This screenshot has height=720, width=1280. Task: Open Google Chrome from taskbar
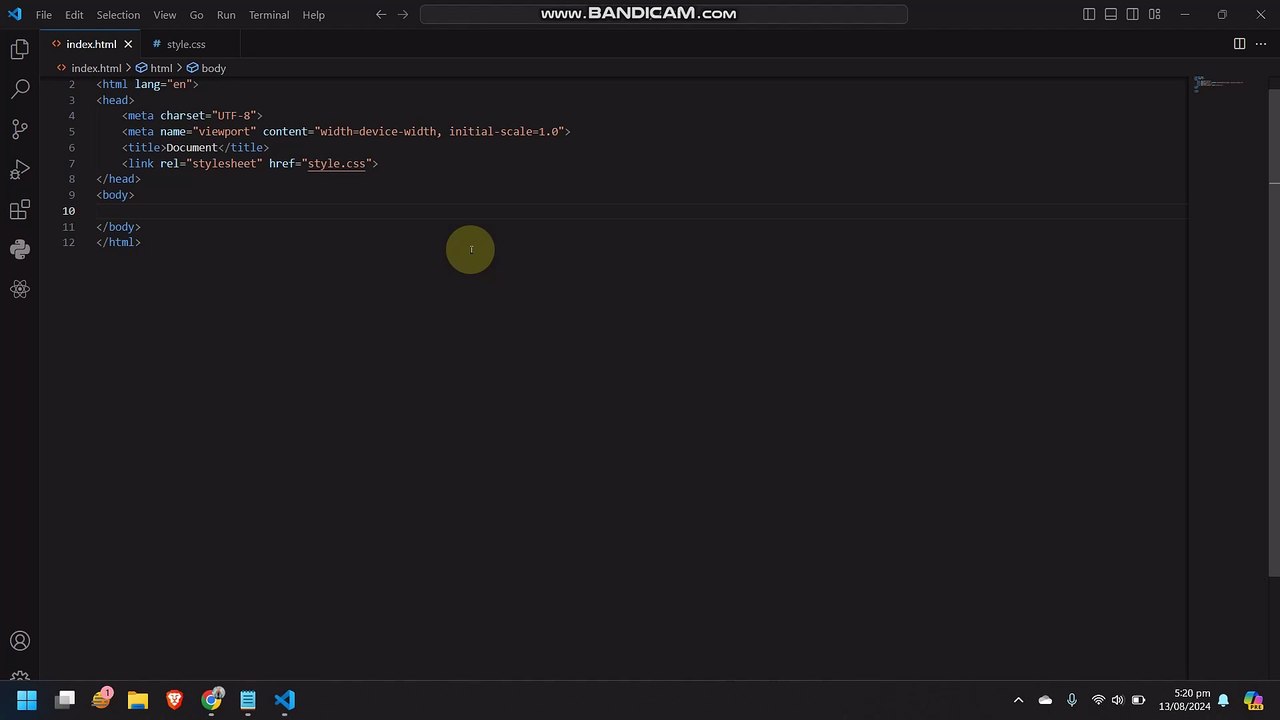click(211, 700)
